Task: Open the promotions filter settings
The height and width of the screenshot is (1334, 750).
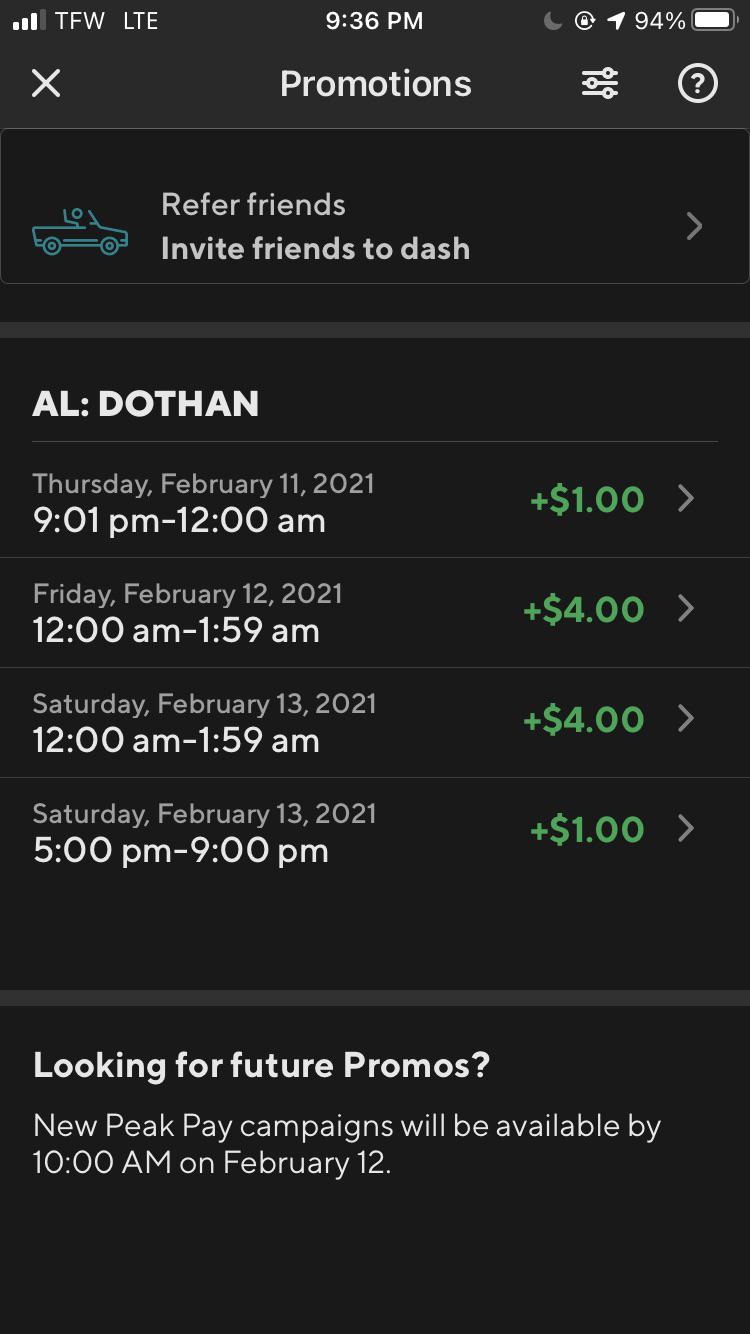Action: tap(599, 84)
